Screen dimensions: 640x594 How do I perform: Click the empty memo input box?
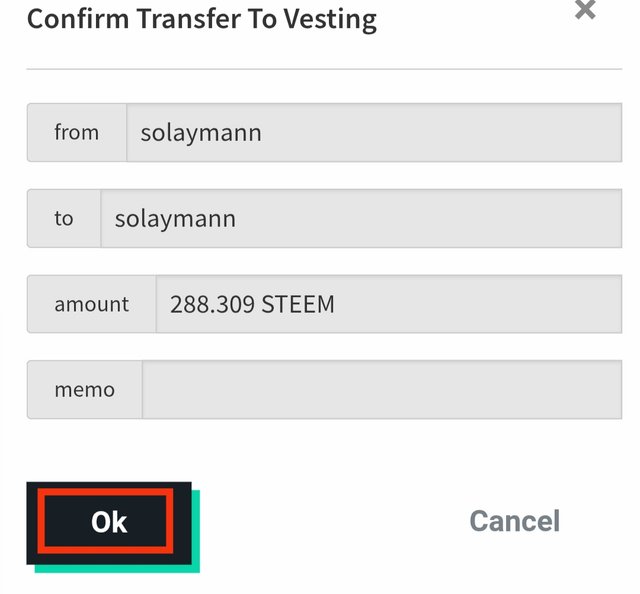pyautogui.click(x=381, y=390)
